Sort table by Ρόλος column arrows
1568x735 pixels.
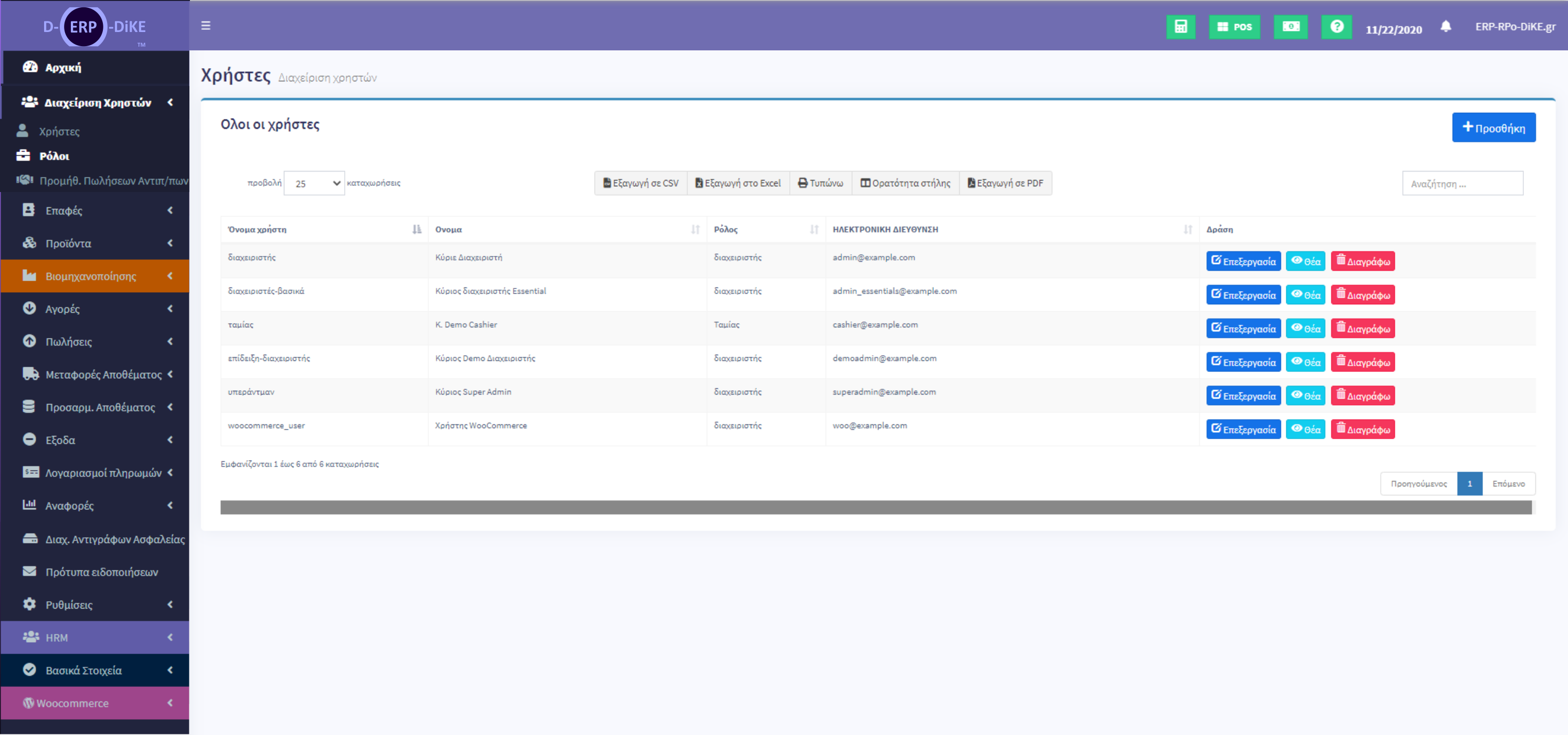[x=814, y=229]
